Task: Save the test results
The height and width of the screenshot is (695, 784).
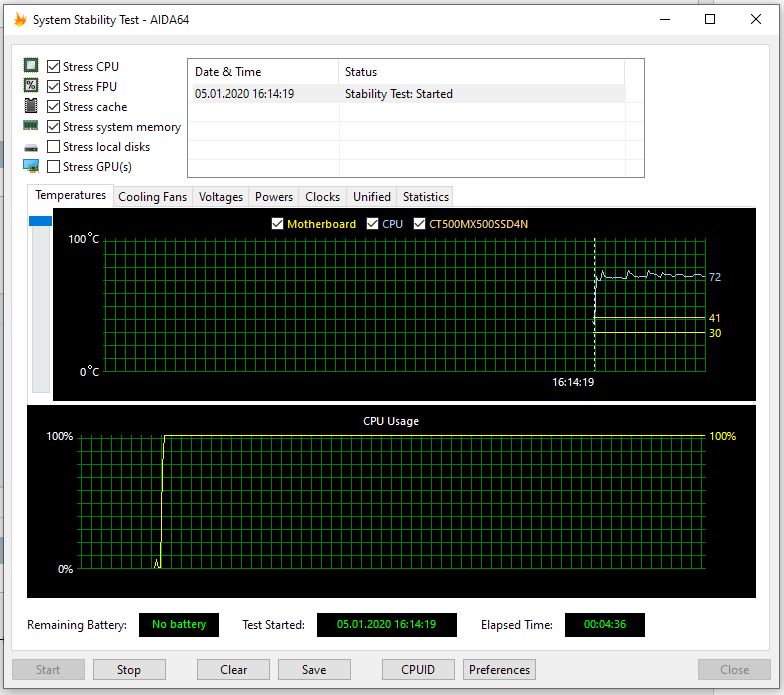Action: [314, 670]
